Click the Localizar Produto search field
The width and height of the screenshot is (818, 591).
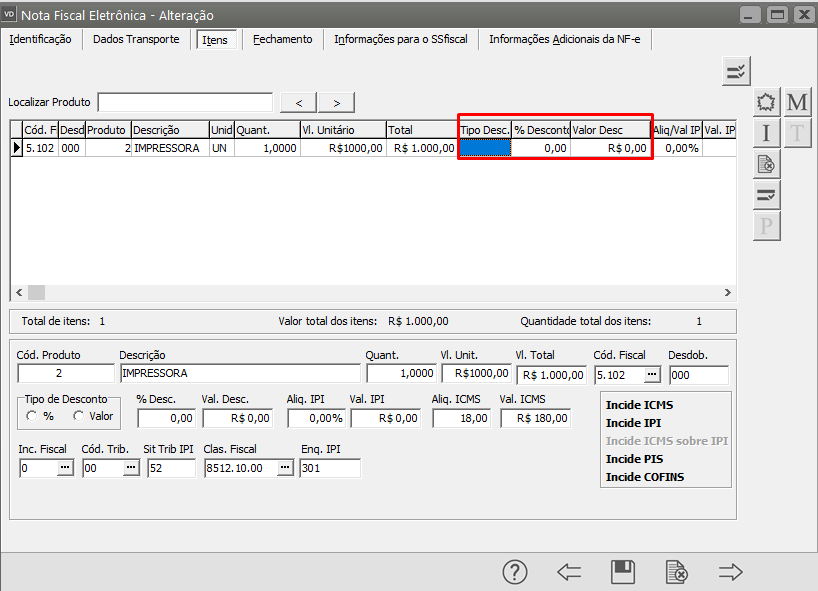point(185,102)
